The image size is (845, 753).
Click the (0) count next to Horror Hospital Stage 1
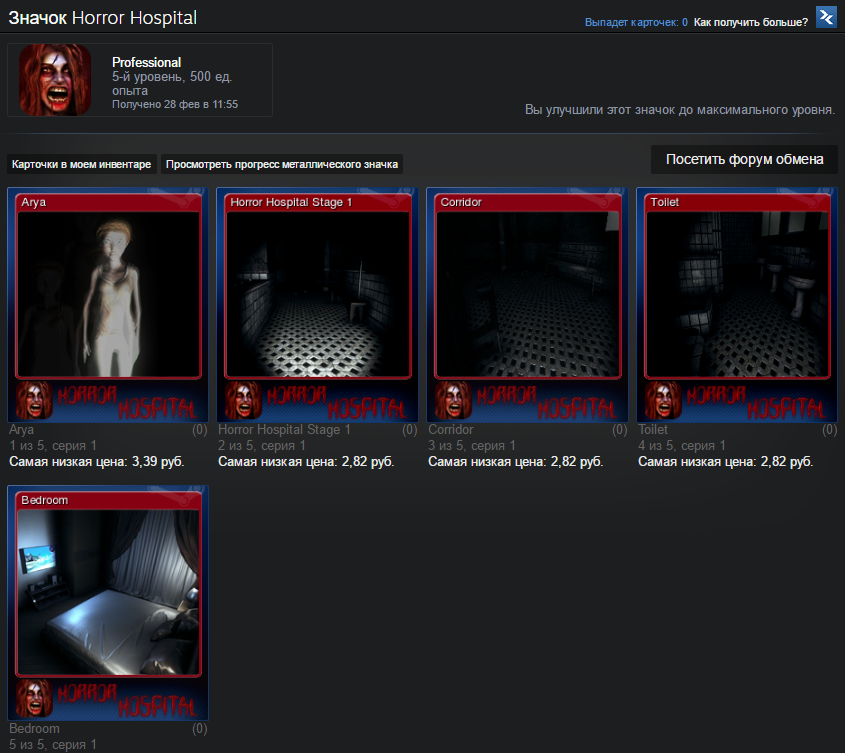click(x=410, y=430)
